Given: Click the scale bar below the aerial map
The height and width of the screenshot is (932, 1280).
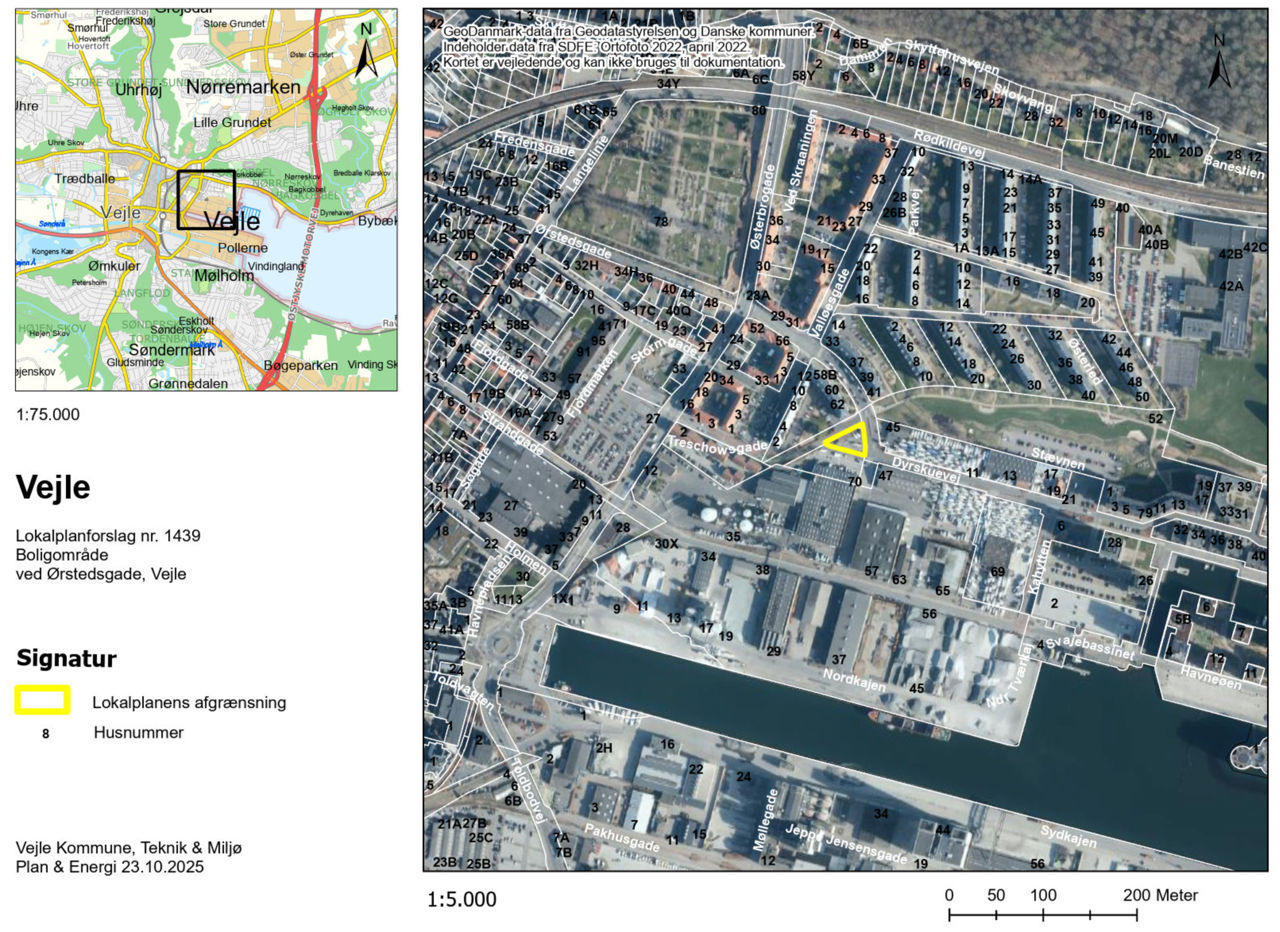Looking at the screenshot, I should tap(1042, 914).
